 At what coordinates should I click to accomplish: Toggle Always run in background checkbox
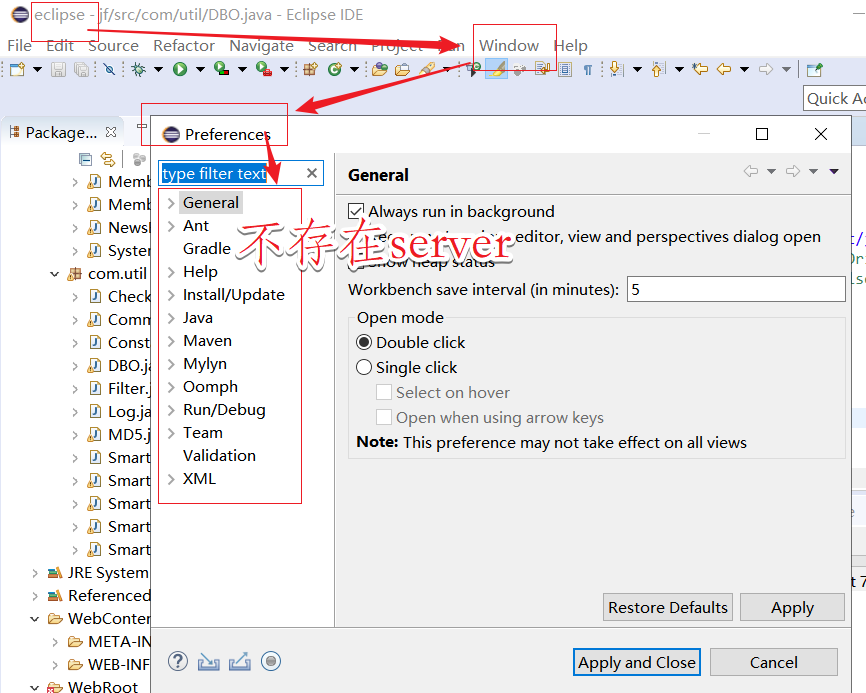tap(356, 211)
